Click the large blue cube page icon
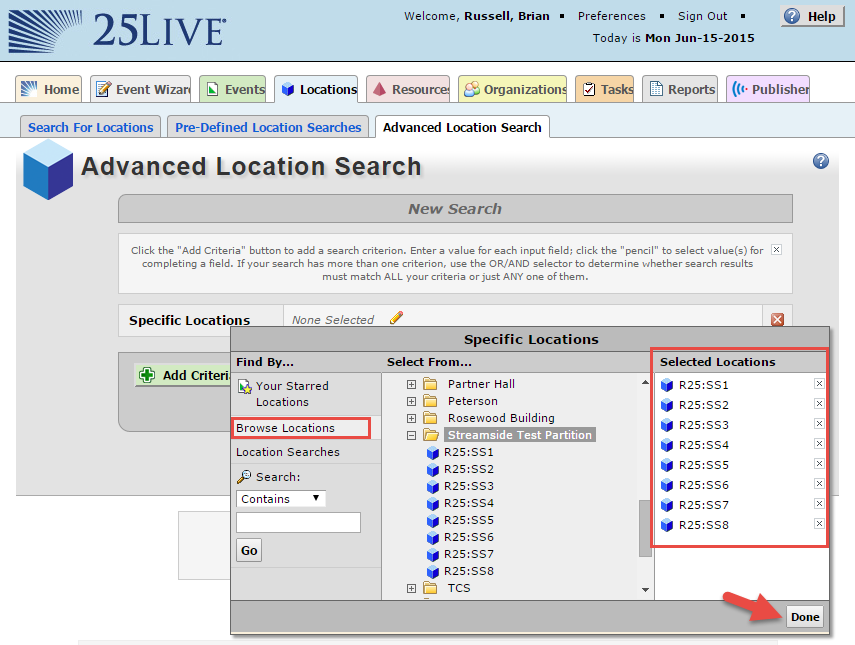855x645 pixels. point(48,170)
